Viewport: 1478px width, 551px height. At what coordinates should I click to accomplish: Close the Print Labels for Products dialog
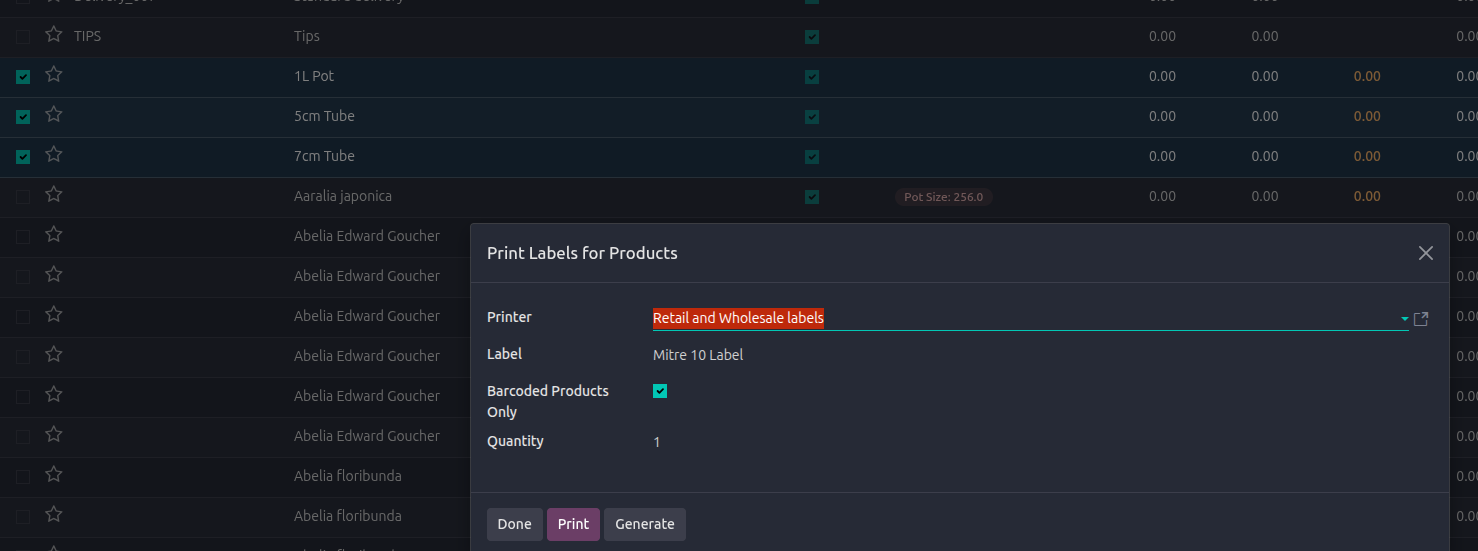click(x=1426, y=253)
